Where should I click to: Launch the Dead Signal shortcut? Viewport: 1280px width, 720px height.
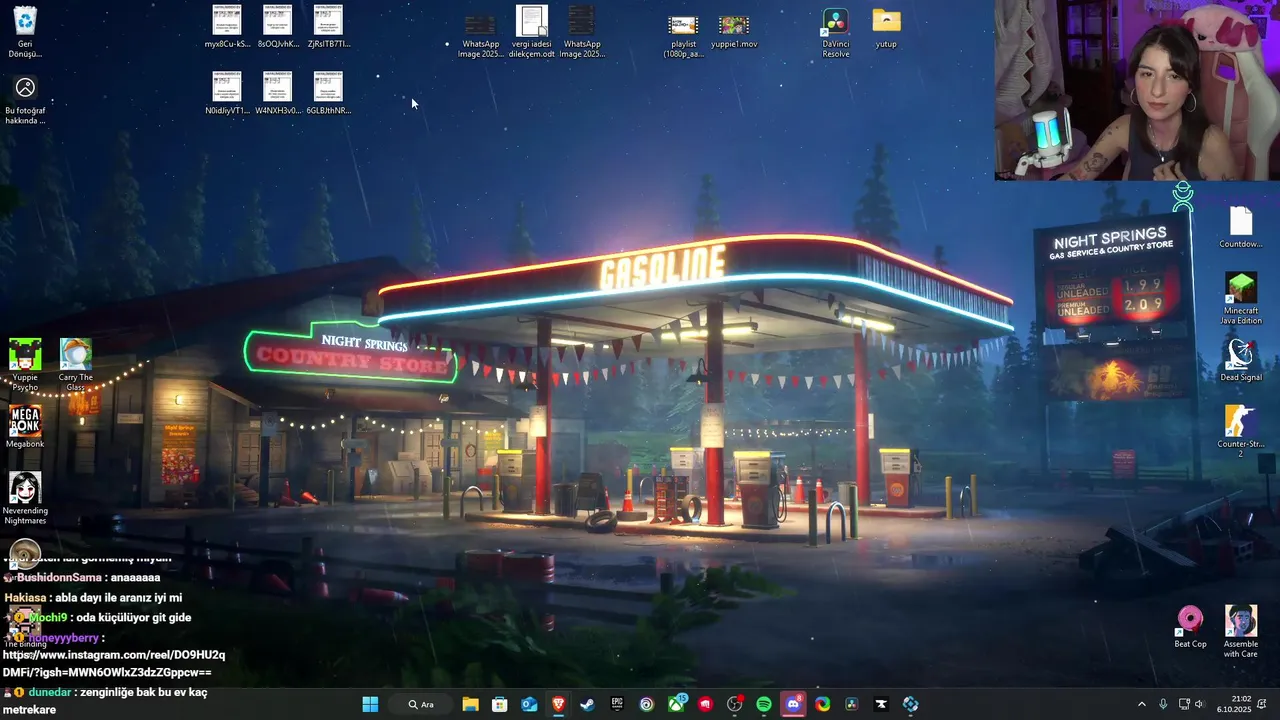click(x=1241, y=360)
